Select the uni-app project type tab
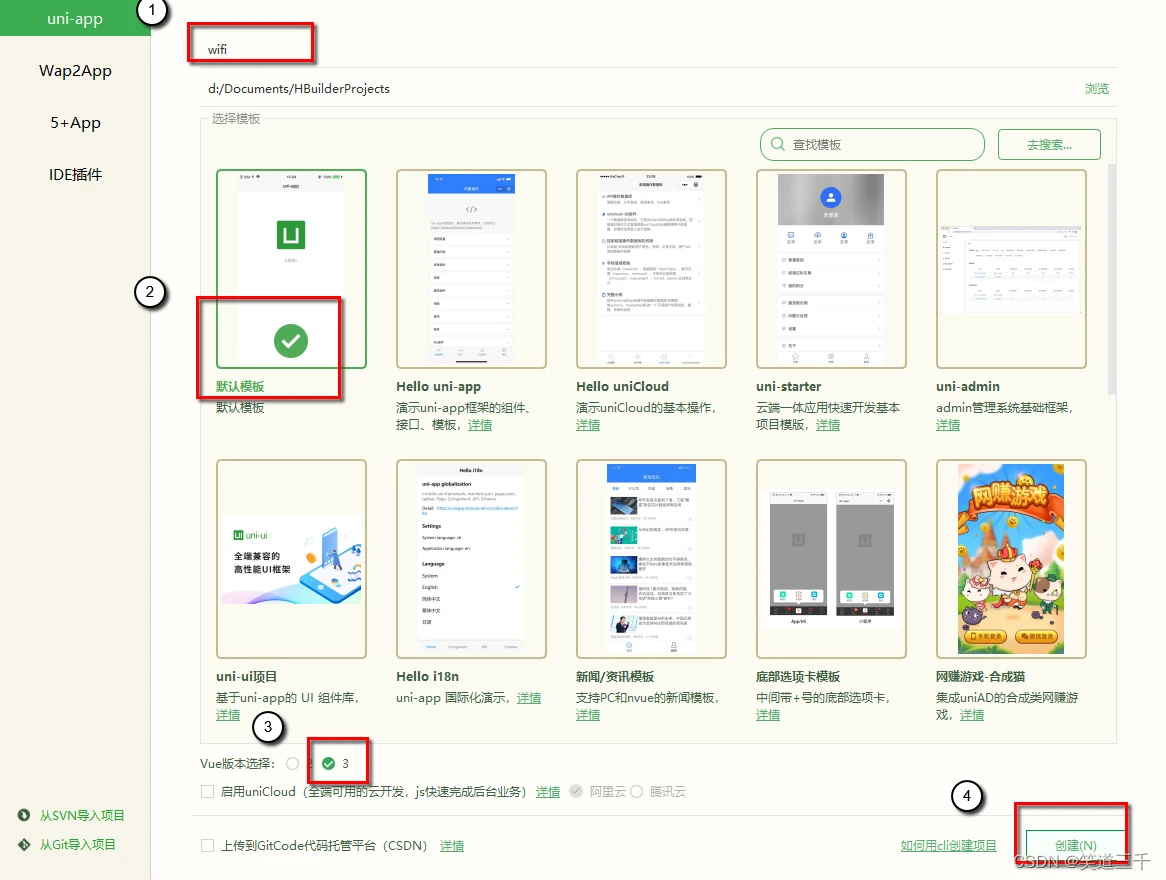 [74, 18]
